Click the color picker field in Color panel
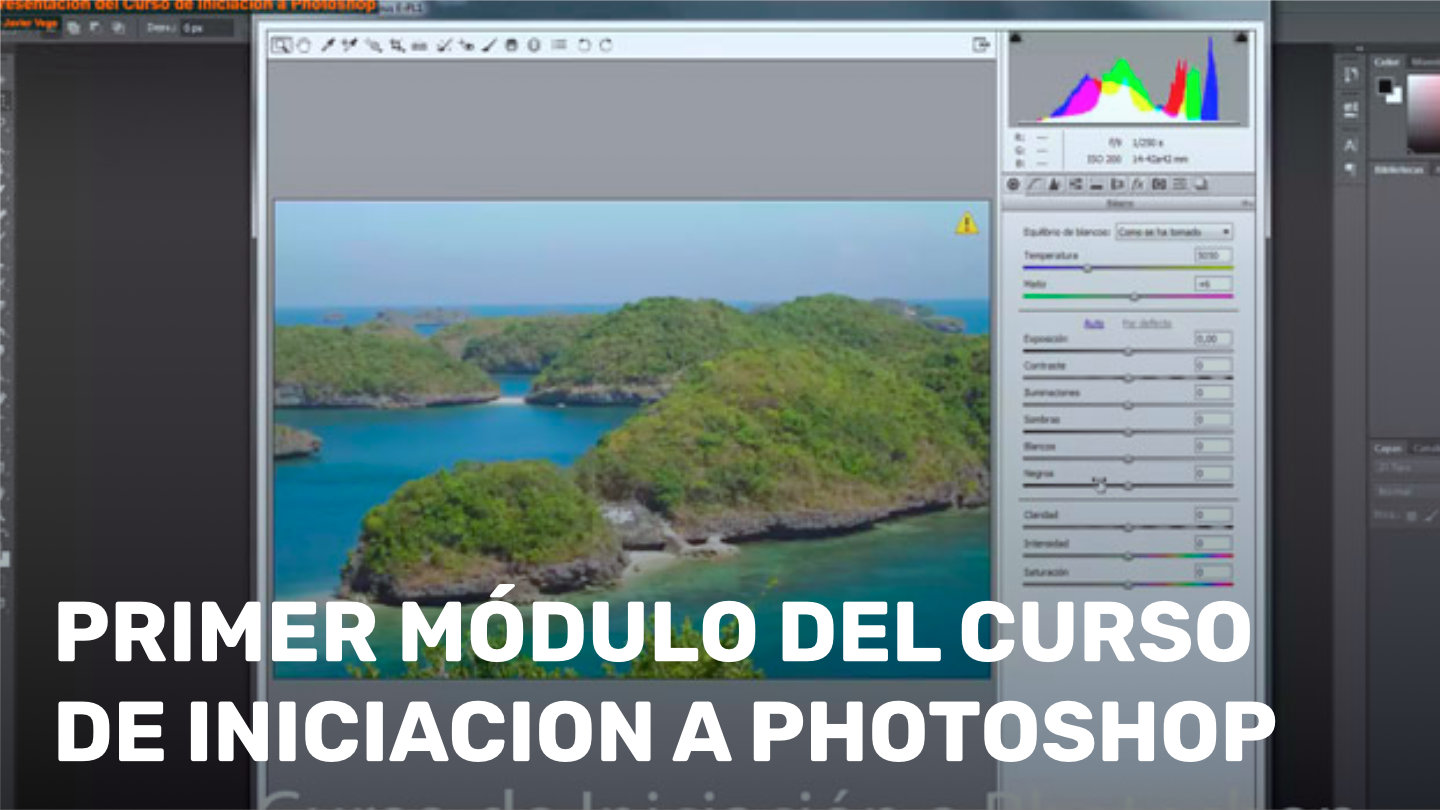The height and width of the screenshot is (810, 1440). point(1424,115)
